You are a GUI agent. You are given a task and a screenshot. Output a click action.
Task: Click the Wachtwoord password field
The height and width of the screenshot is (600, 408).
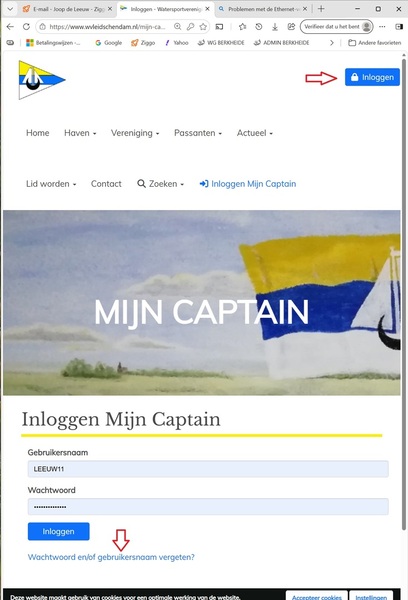[x=208, y=507]
